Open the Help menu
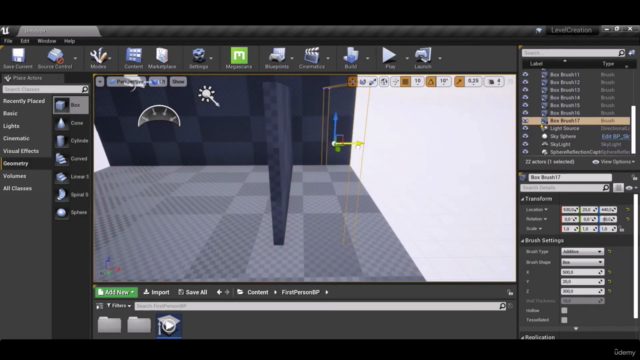The height and width of the screenshot is (360, 640). 69,41
